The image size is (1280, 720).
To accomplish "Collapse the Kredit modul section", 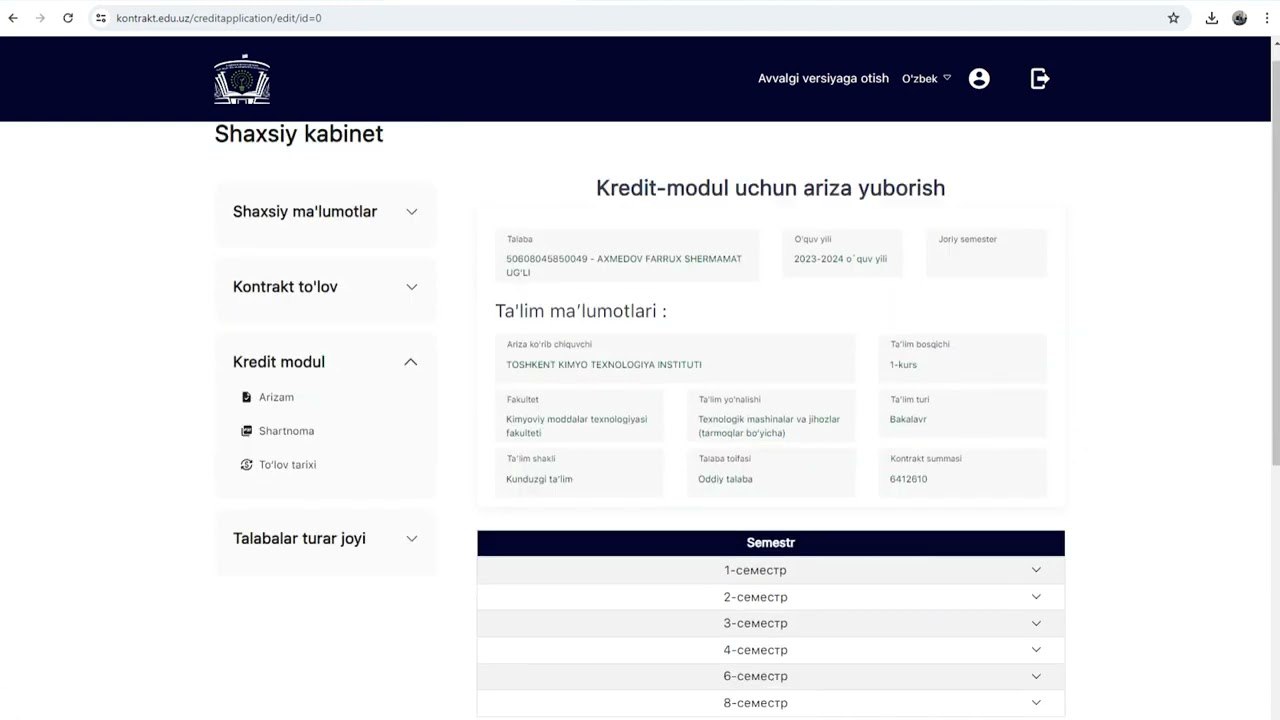I will pos(410,362).
